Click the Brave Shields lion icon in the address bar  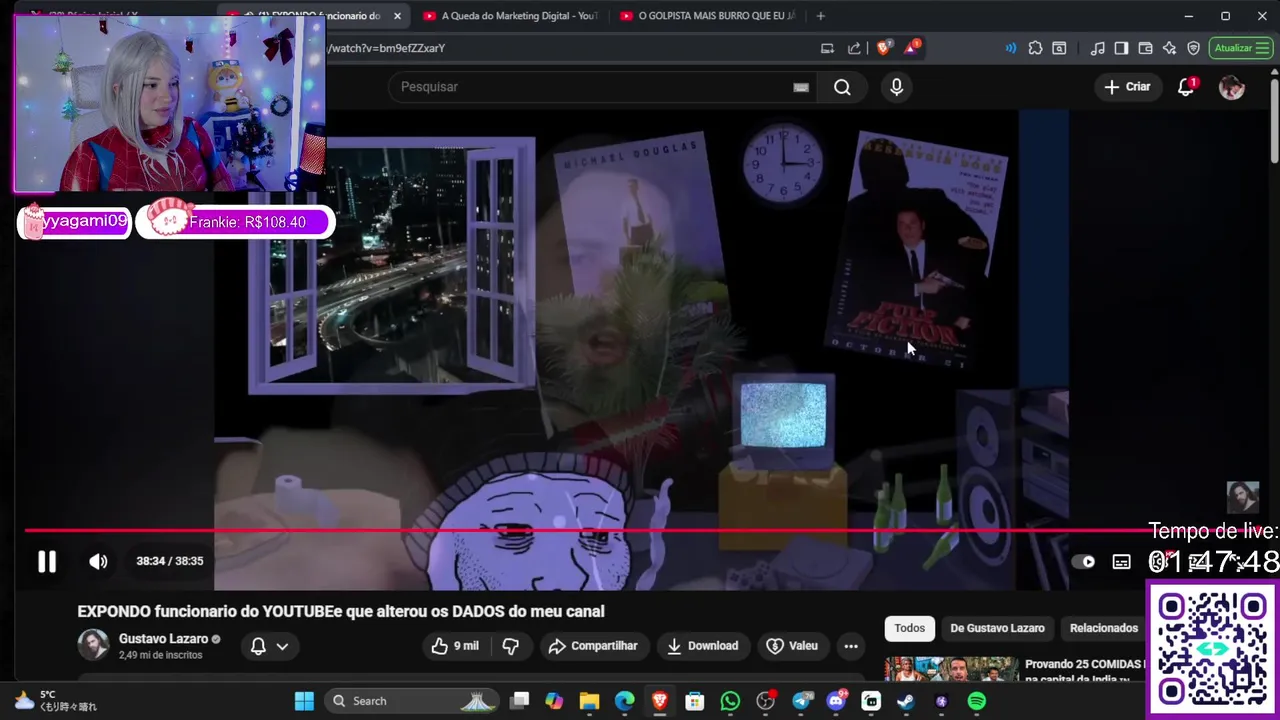(x=884, y=48)
